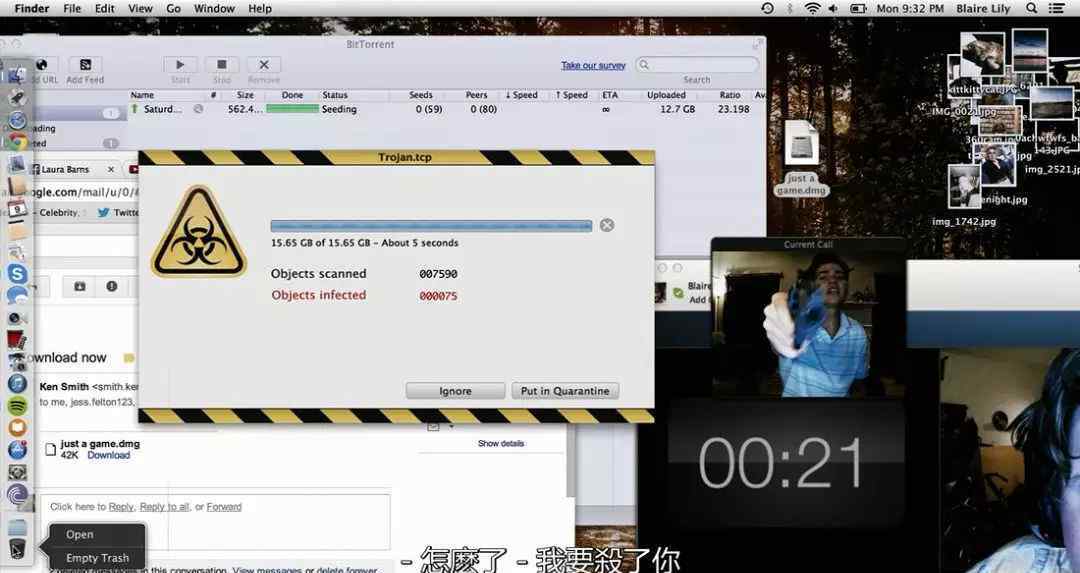Click the Blaire Lily user menu
Image resolution: width=1080 pixels, height=573 pixels.
coord(983,8)
